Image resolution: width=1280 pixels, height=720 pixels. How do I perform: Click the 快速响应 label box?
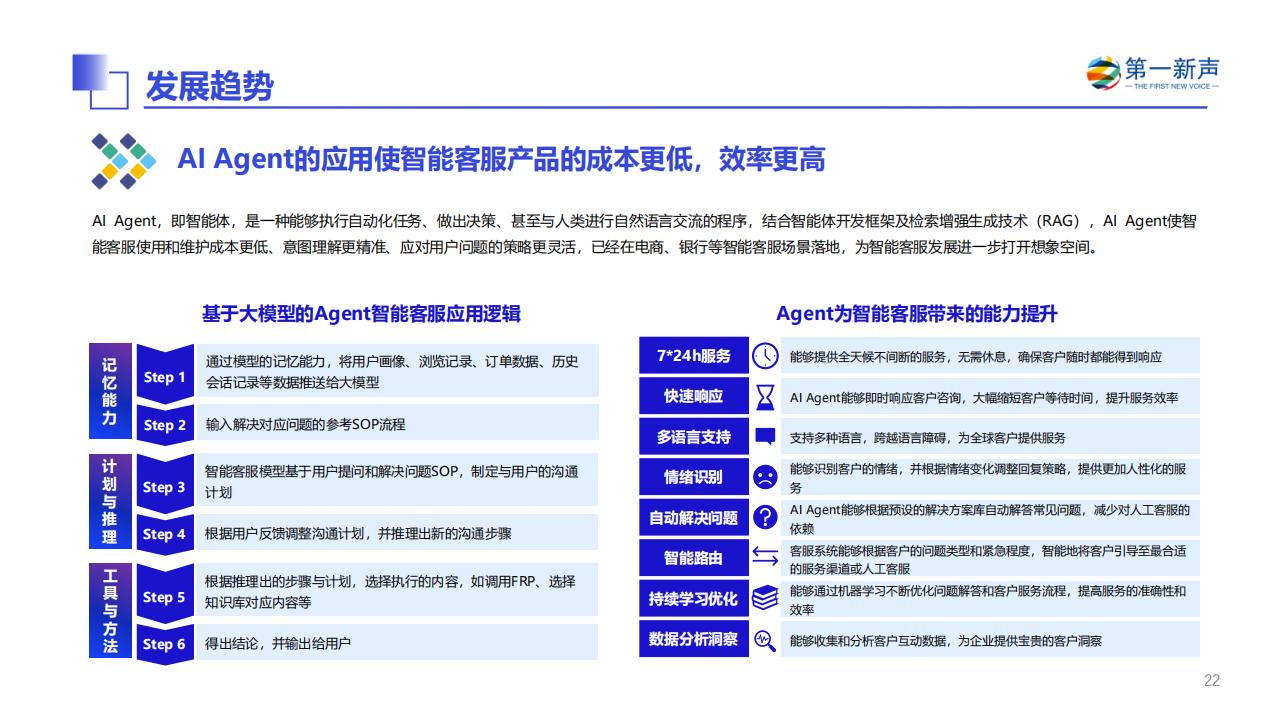pyautogui.click(x=694, y=396)
